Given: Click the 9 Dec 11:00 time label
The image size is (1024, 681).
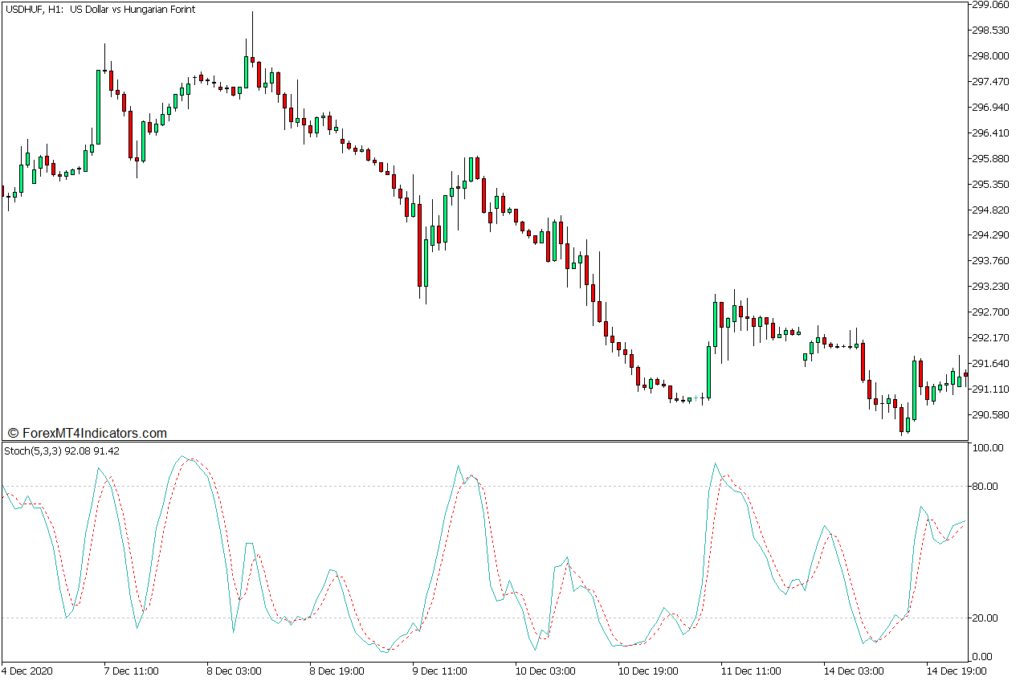Looking at the screenshot, I should (440, 670).
